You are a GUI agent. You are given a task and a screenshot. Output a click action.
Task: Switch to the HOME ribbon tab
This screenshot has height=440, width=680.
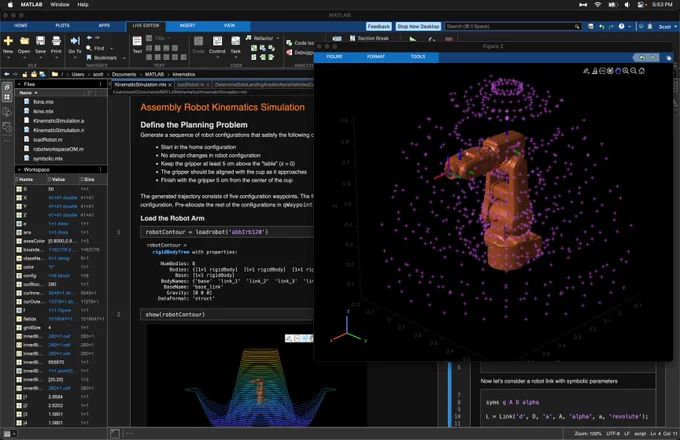pos(20,26)
